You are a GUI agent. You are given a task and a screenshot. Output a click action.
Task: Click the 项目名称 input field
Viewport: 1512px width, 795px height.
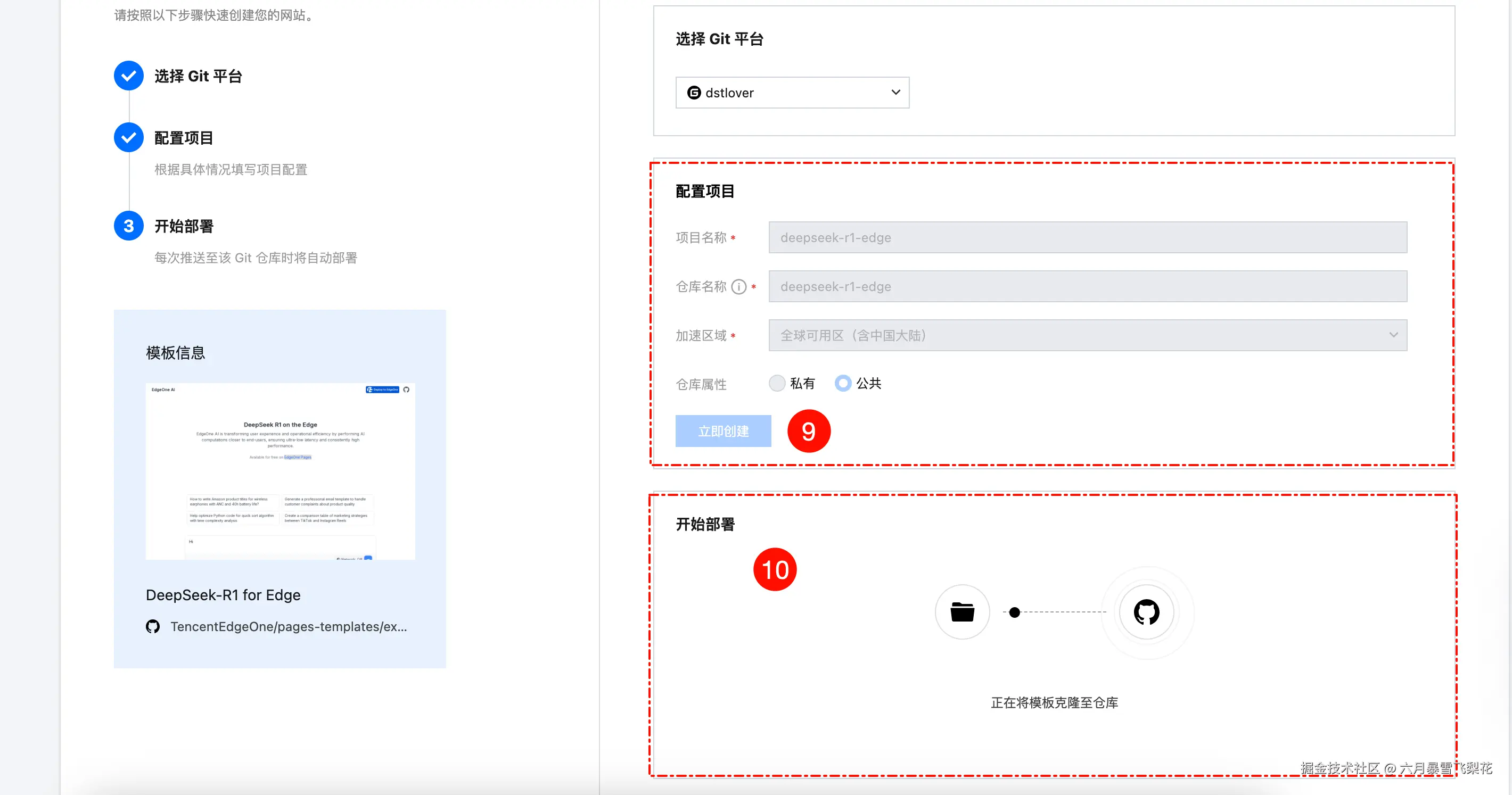(x=1087, y=238)
